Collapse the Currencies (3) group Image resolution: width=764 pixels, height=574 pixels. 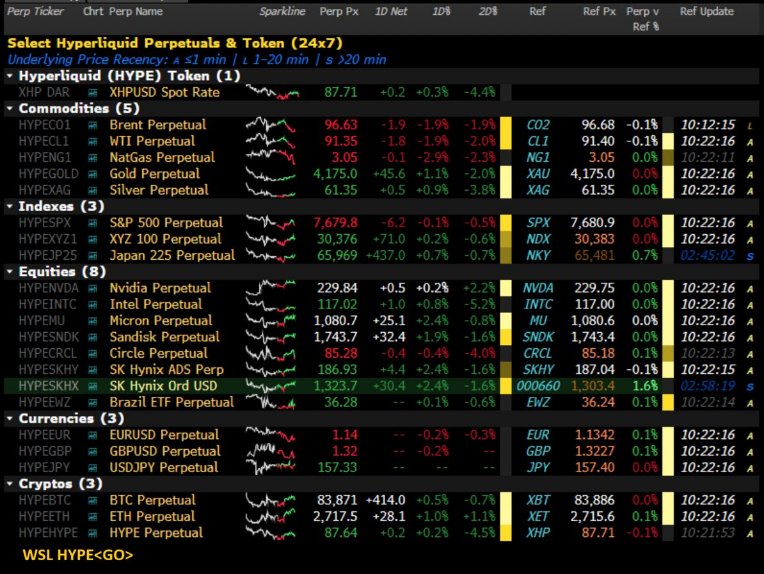point(9,419)
